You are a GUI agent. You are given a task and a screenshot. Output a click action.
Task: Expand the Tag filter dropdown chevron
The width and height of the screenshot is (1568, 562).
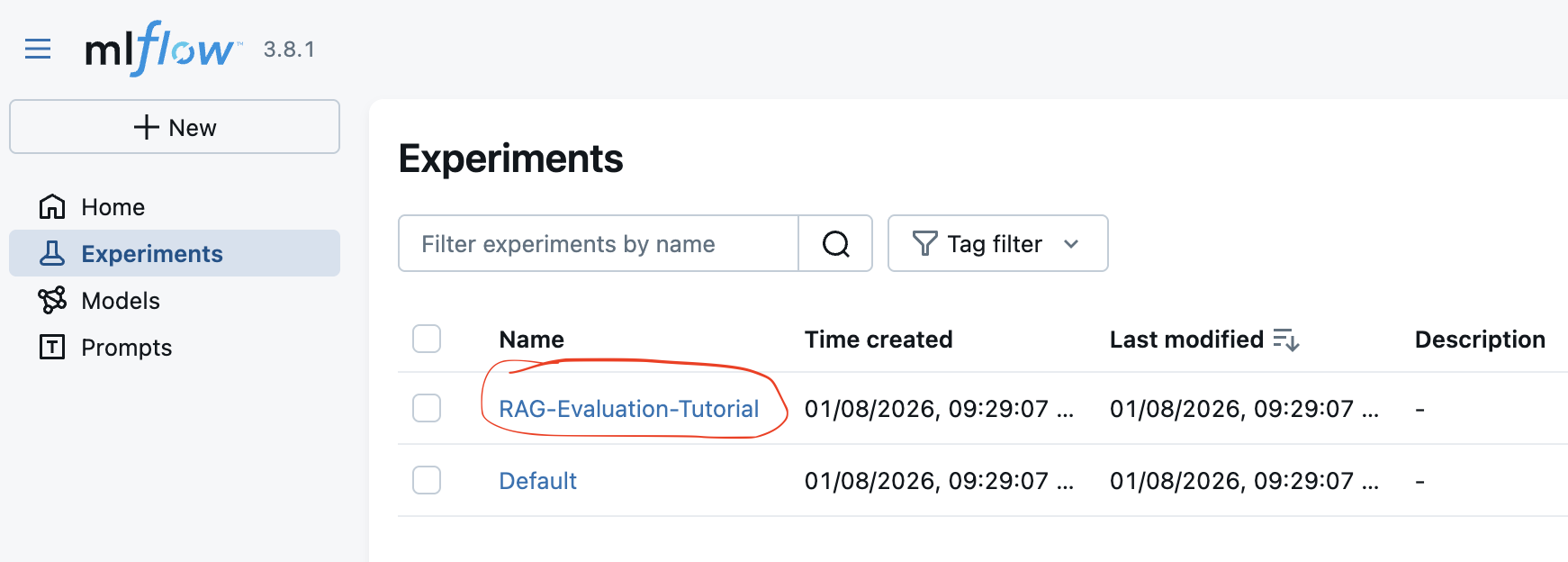pyautogui.click(x=1071, y=244)
